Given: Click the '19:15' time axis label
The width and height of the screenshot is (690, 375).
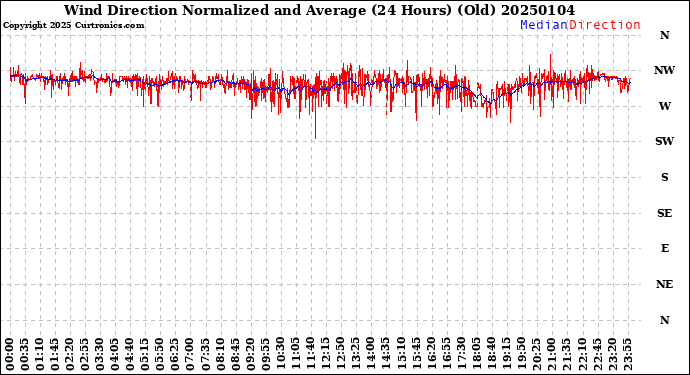Looking at the screenshot, I should pos(506,354).
